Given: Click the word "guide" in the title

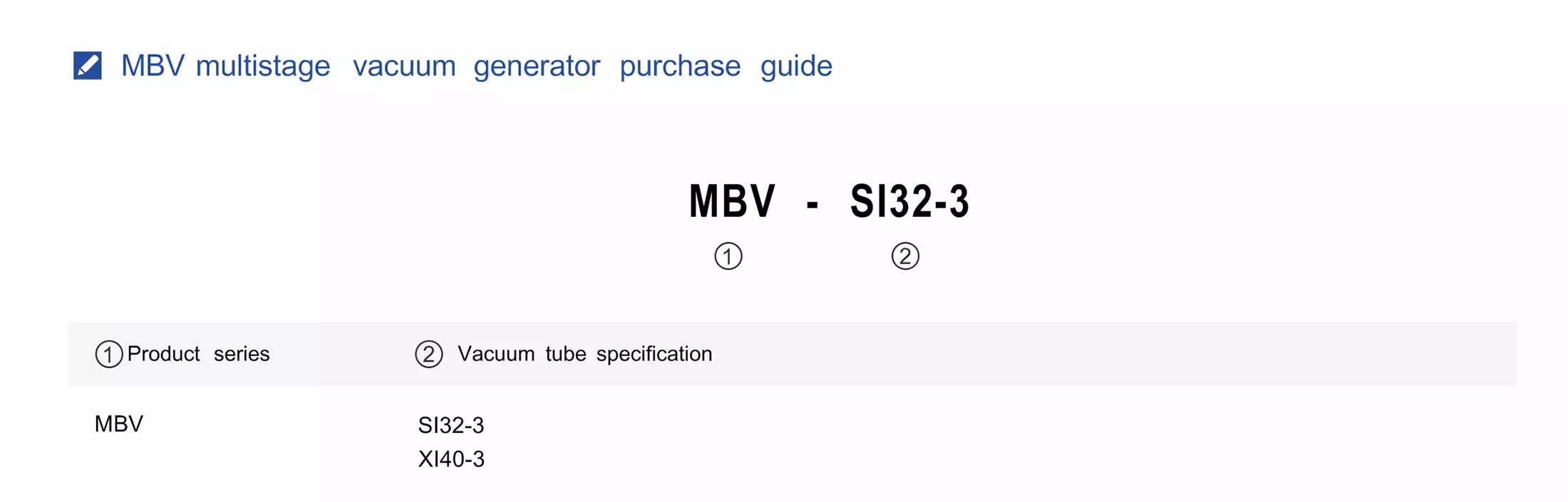Looking at the screenshot, I should coord(796,66).
